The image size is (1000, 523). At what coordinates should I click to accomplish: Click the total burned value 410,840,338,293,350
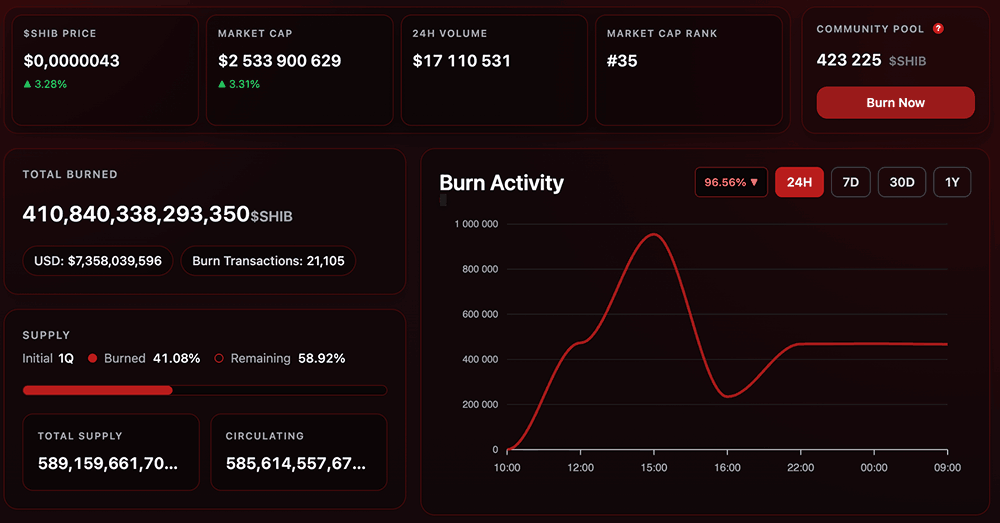136,214
